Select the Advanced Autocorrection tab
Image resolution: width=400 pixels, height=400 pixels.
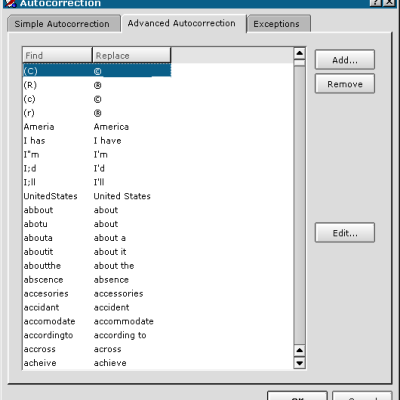pyautogui.click(x=184, y=23)
